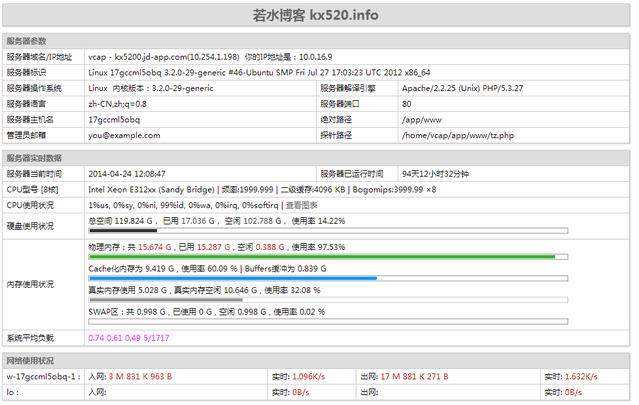Click the Intel Xeon E312xx CPU model text
Viewport: 639px width, 405px height.
[x=151, y=188]
